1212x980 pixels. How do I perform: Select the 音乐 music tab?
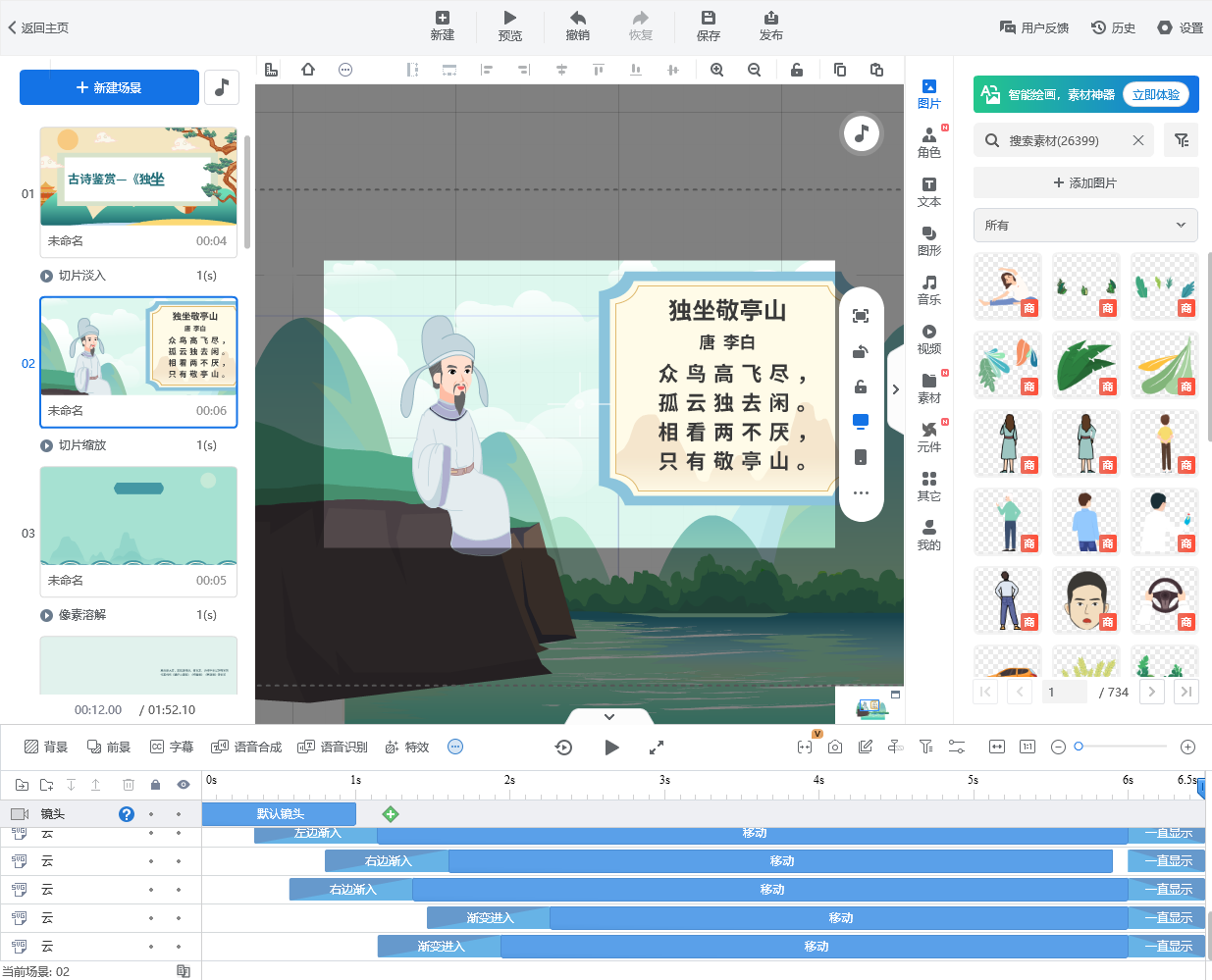point(929,289)
